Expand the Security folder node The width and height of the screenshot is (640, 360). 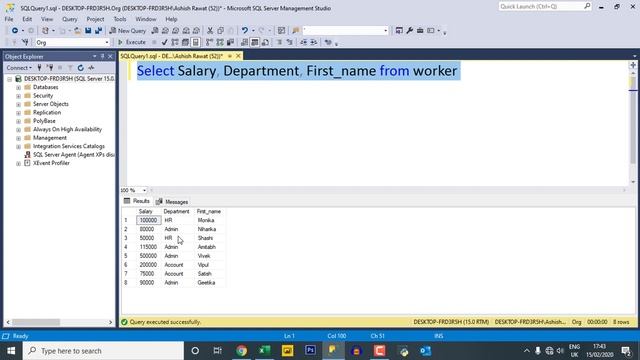point(18,96)
